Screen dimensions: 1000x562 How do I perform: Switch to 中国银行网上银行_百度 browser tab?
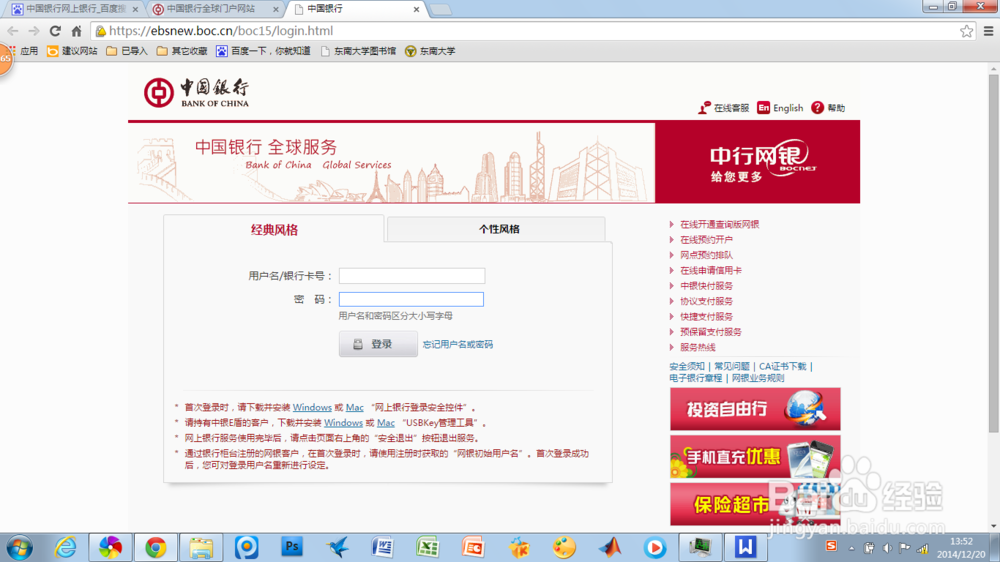(x=75, y=9)
